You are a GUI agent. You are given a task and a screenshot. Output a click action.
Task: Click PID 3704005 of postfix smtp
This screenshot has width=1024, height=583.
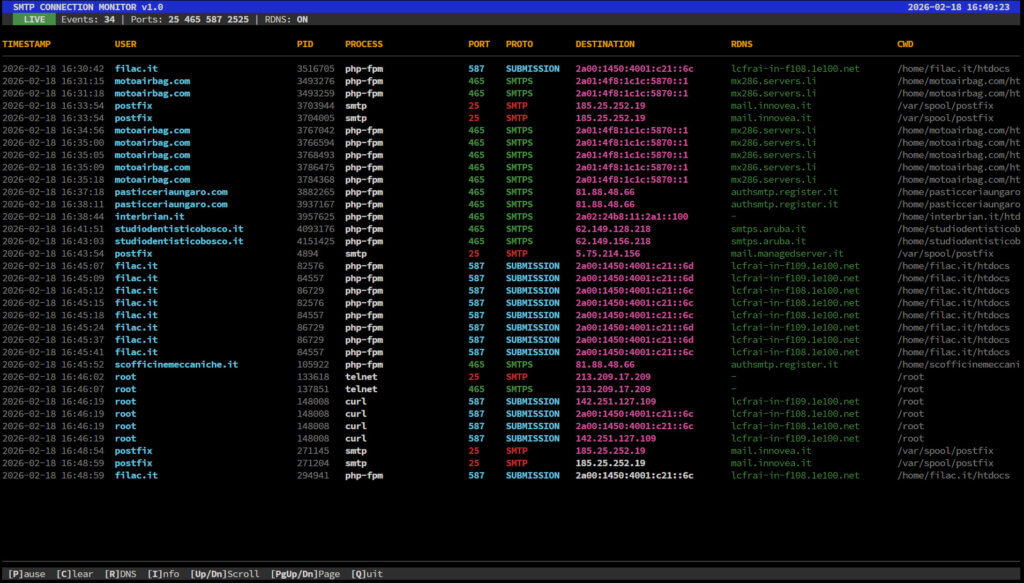(315, 118)
